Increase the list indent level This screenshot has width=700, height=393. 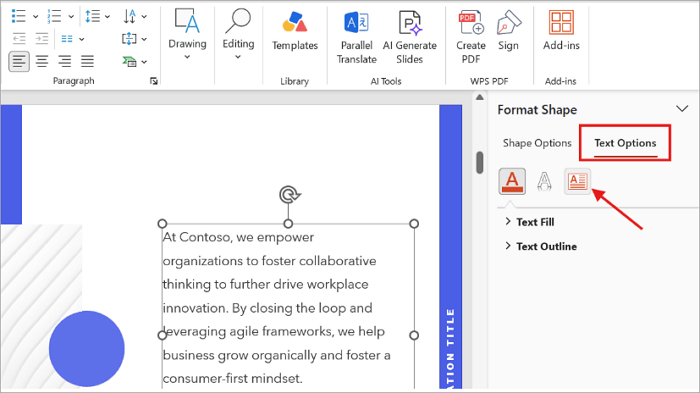[42, 39]
